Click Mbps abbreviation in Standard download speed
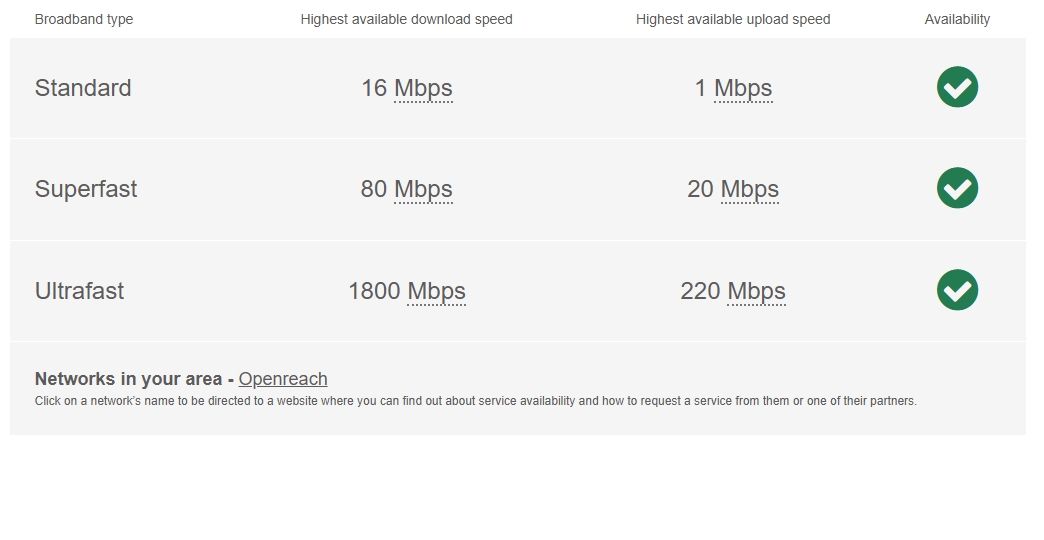The width and height of the screenshot is (1044, 540). coord(423,89)
